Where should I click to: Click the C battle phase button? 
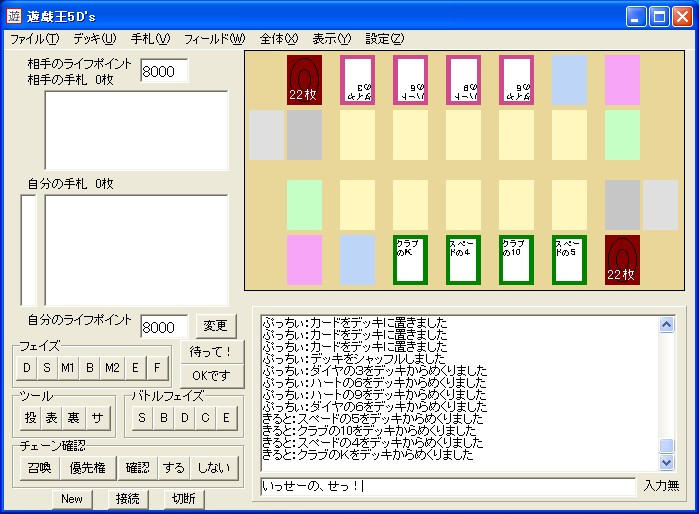pos(205,418)
